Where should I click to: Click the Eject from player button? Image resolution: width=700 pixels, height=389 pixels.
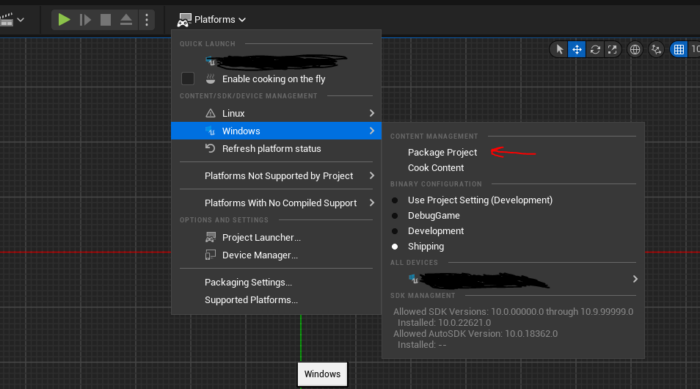click(126, 20)
